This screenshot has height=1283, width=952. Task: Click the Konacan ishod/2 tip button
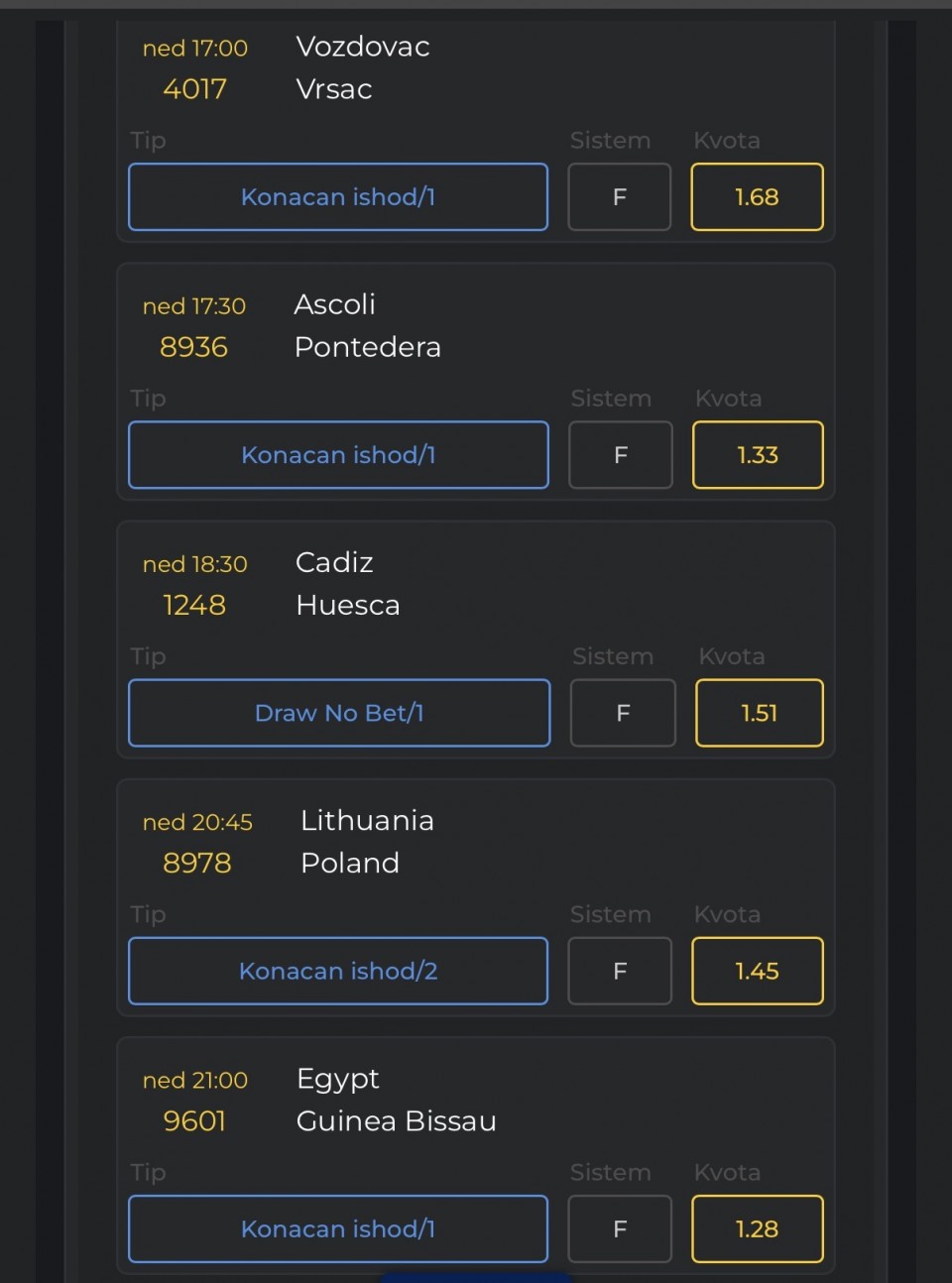click(338, 971)
